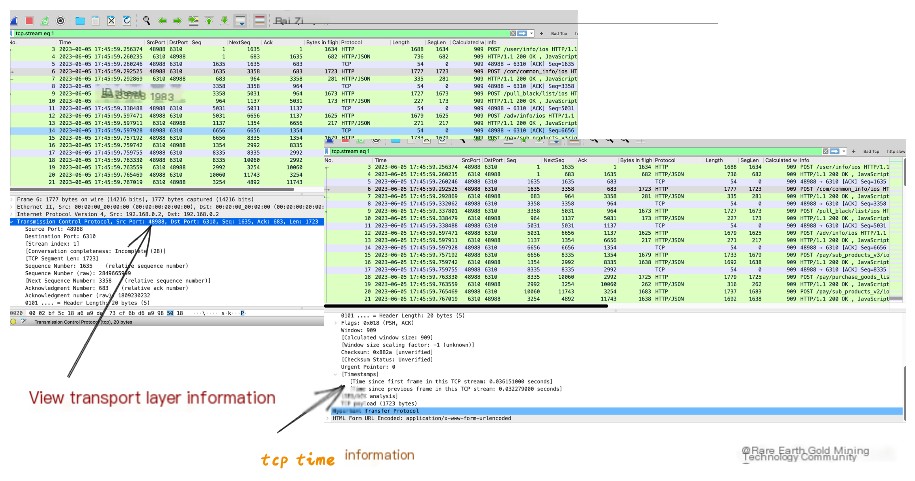This screenshot has height=481, width=915.
Task: Apply the display filter in back window
Action: (523, 33)
